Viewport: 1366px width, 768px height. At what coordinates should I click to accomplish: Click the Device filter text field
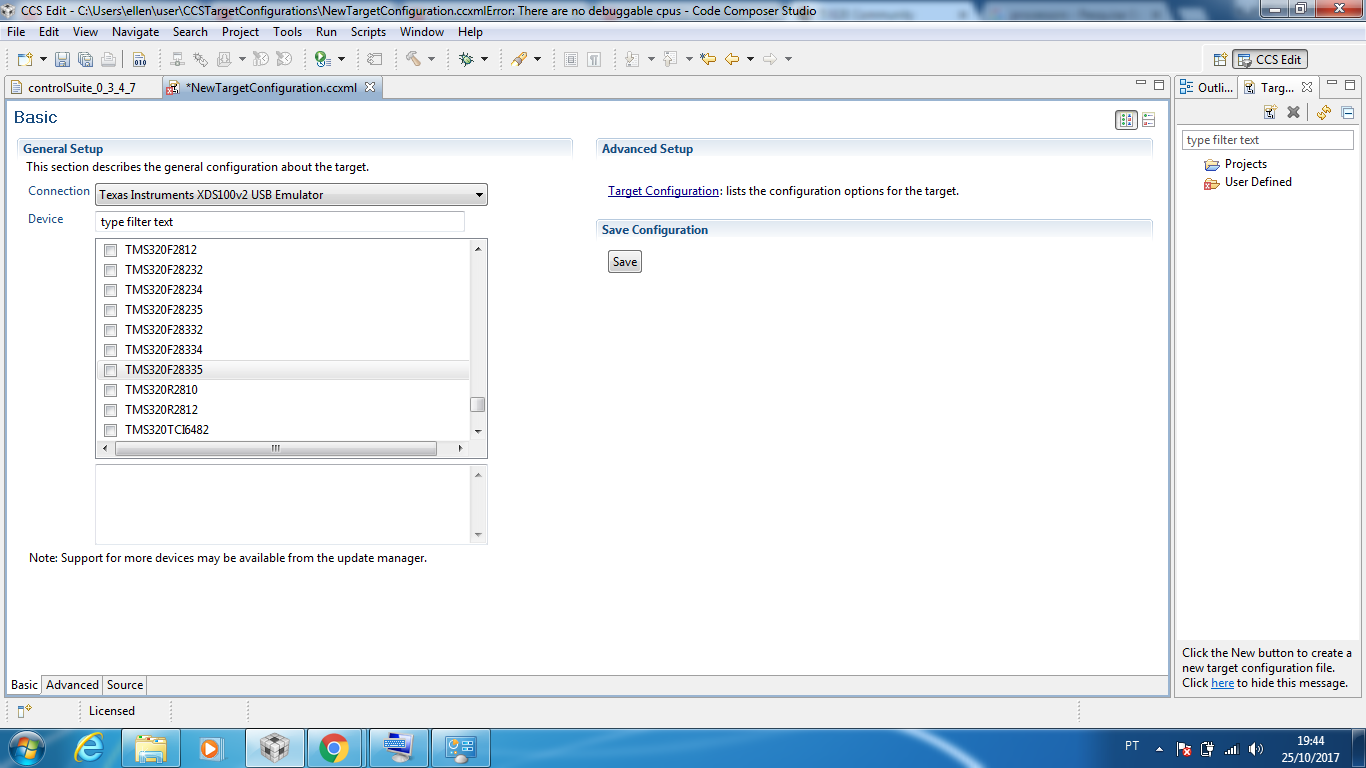click(280, 222)
